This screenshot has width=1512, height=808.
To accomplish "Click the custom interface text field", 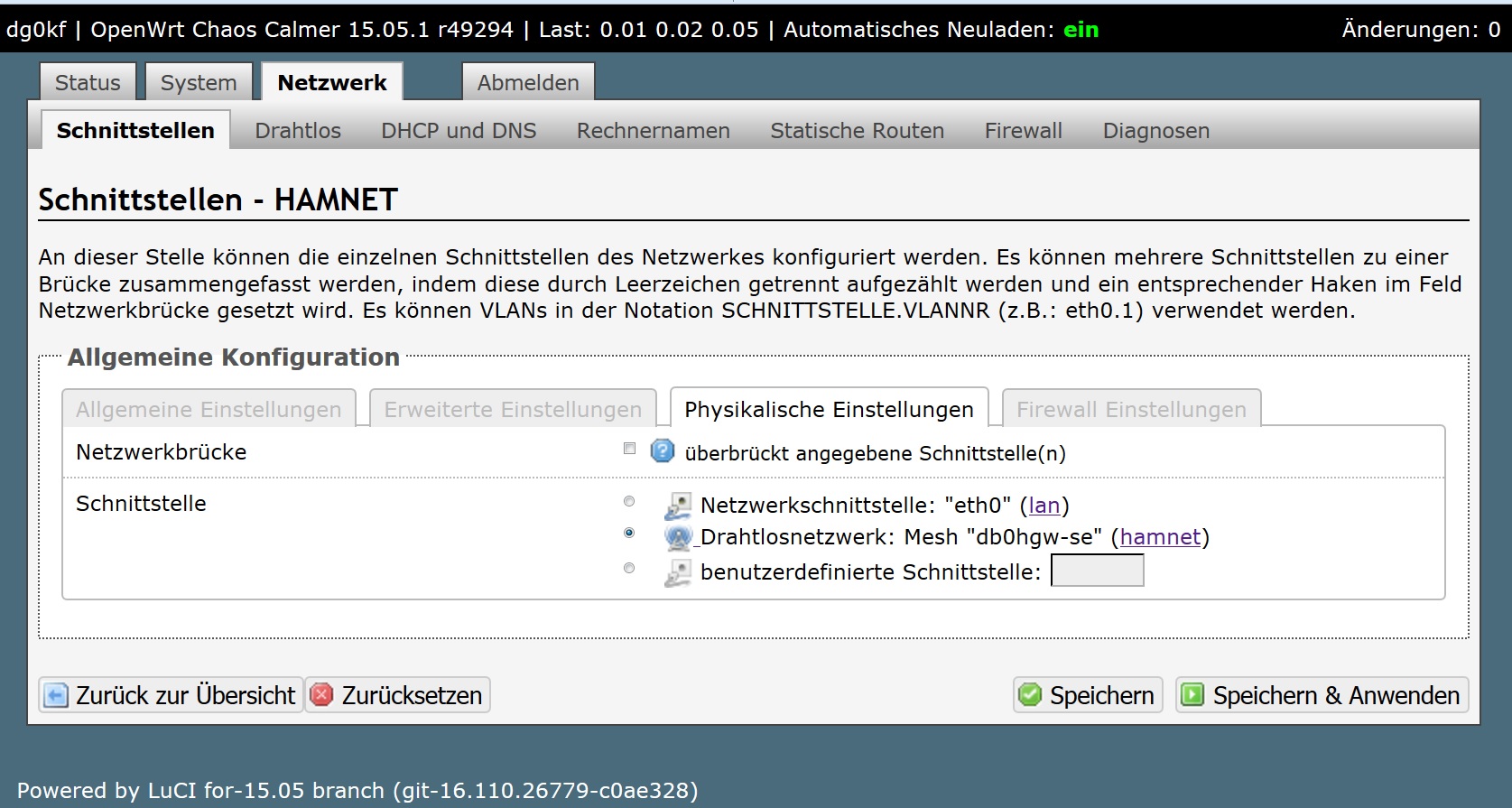I will [1098, 571].
